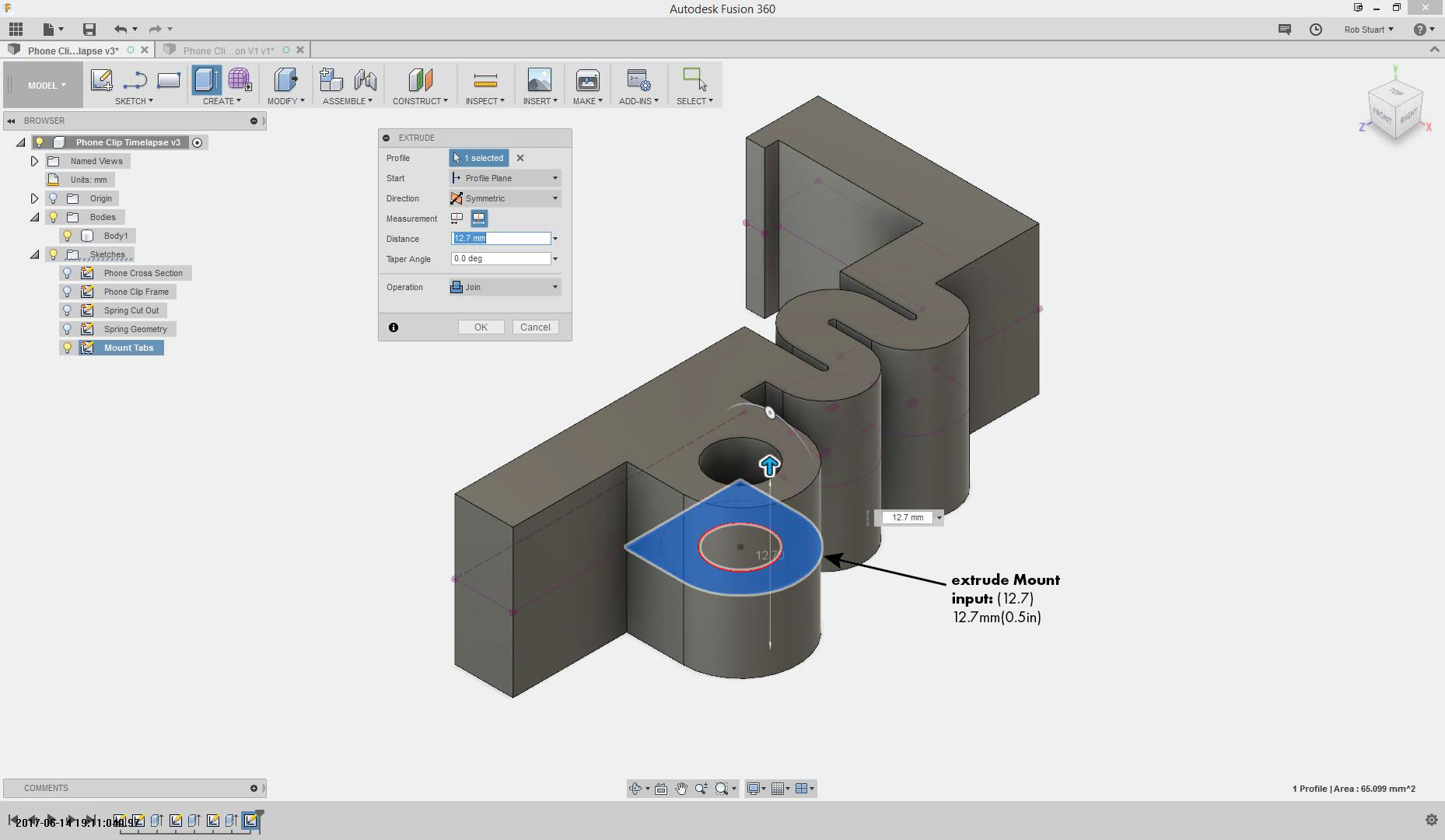Click the 1 selected Profile button
The height and width of the screenshot is (840, 1445).
coord(478,158)
